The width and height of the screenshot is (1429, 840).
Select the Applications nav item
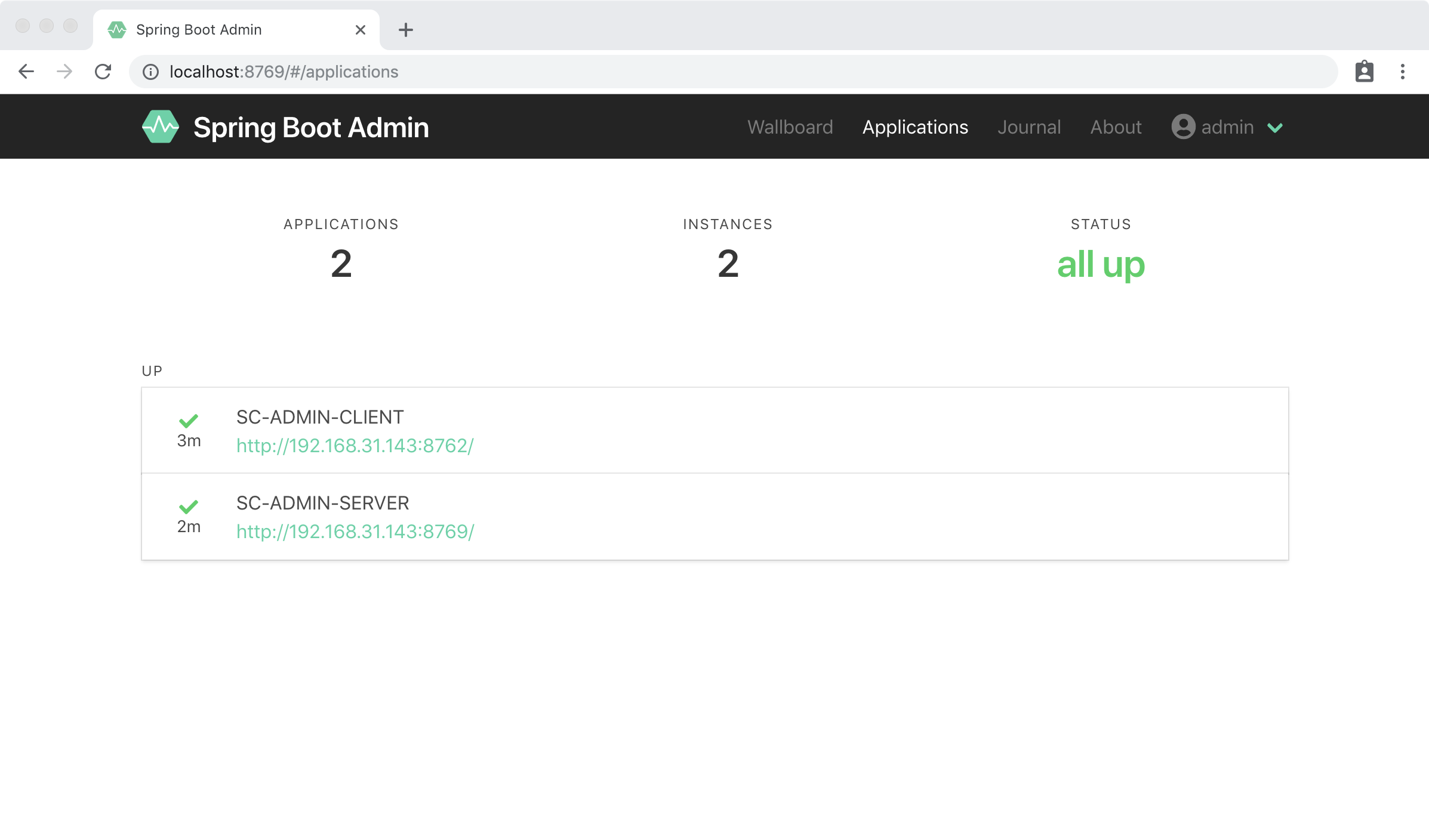click(915, 127)
